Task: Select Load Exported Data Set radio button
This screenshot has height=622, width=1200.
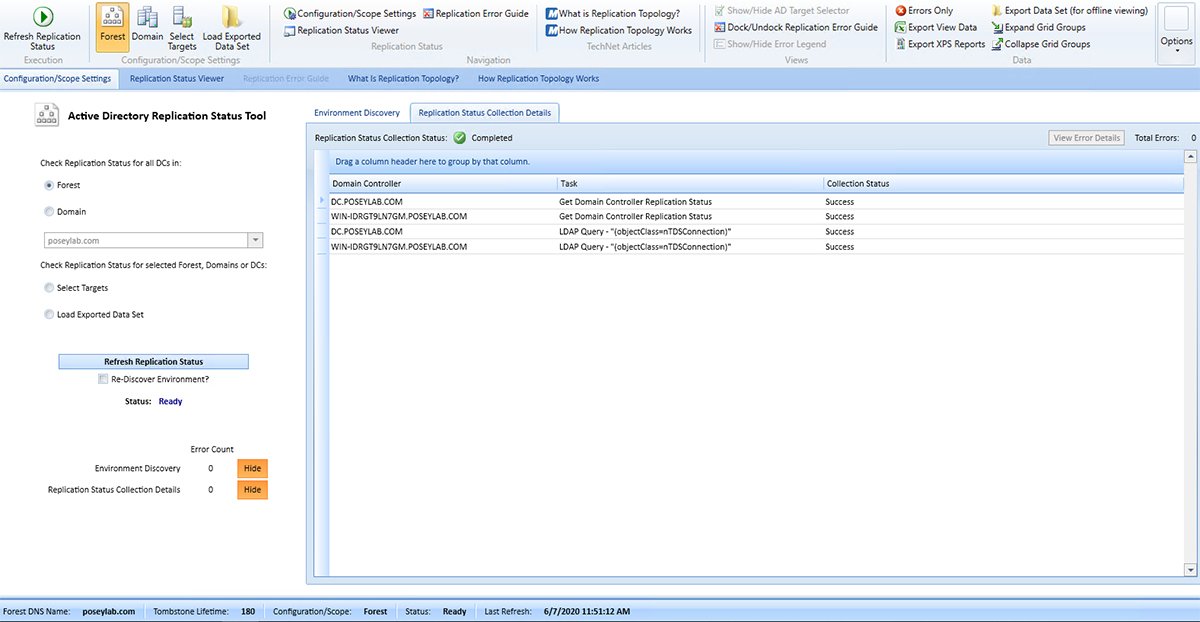Action: (50, 314)
